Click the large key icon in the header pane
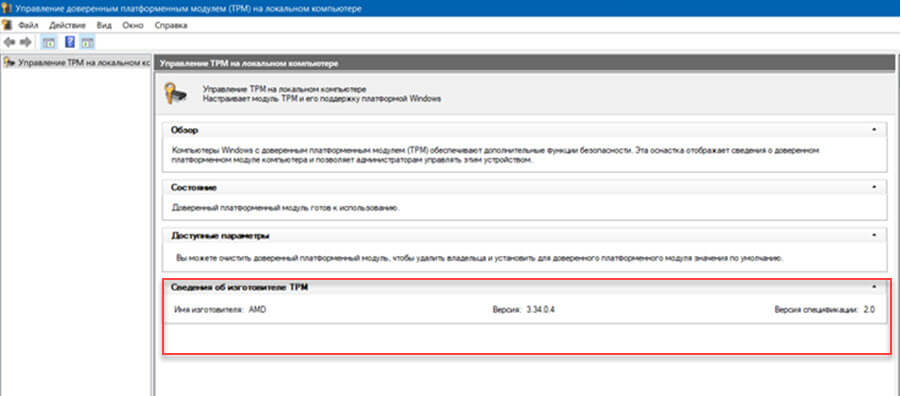This screenshot has width=901, height=396. 175,93
